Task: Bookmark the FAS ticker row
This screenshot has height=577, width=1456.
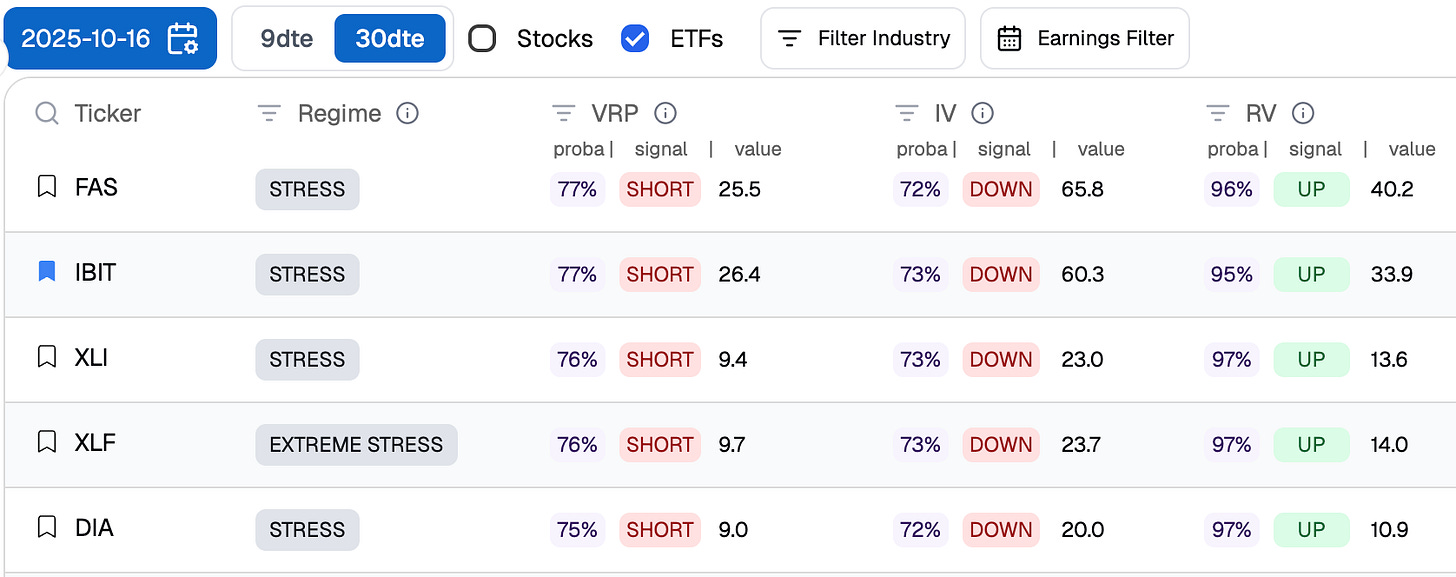Action: pyautogui.click(x=46, y=187)
